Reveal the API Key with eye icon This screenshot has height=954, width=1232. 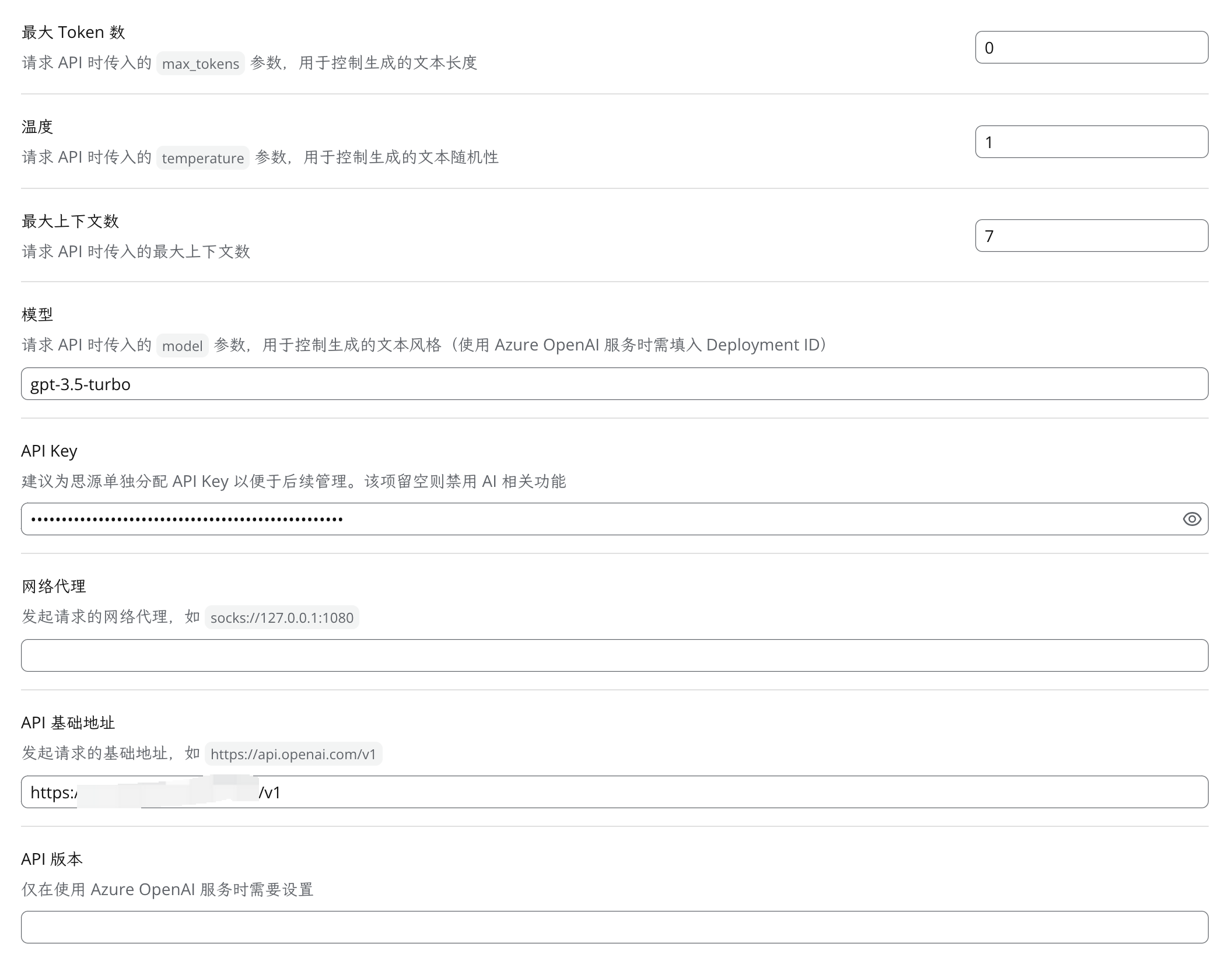point(1191,519)
